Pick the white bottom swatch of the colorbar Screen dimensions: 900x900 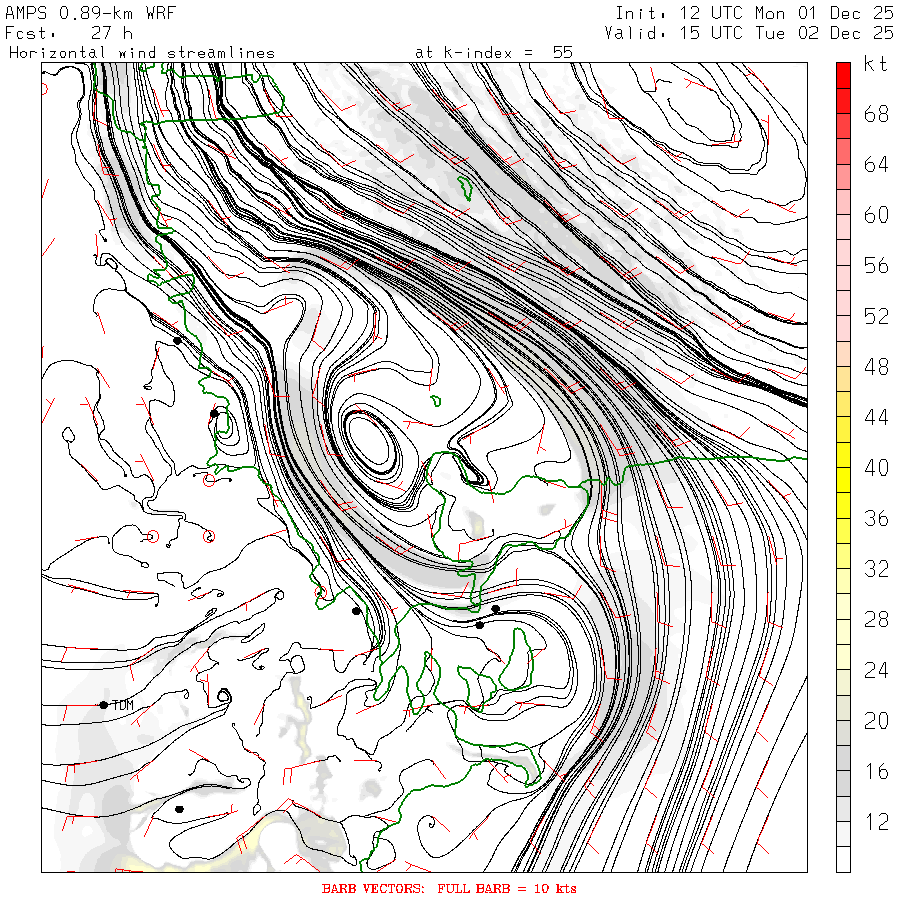coord(843,859)
